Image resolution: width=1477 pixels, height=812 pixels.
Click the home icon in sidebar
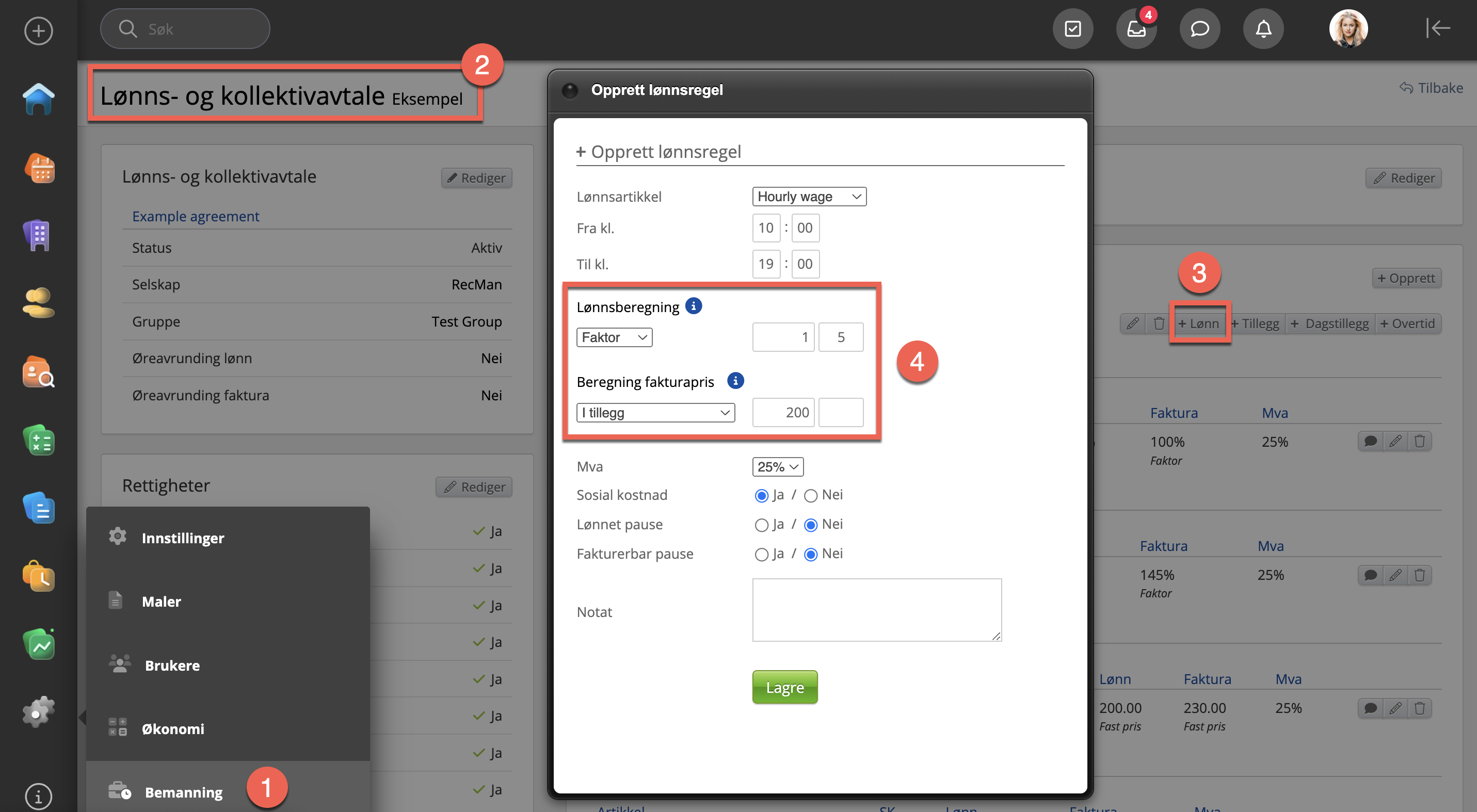(39, 99)
